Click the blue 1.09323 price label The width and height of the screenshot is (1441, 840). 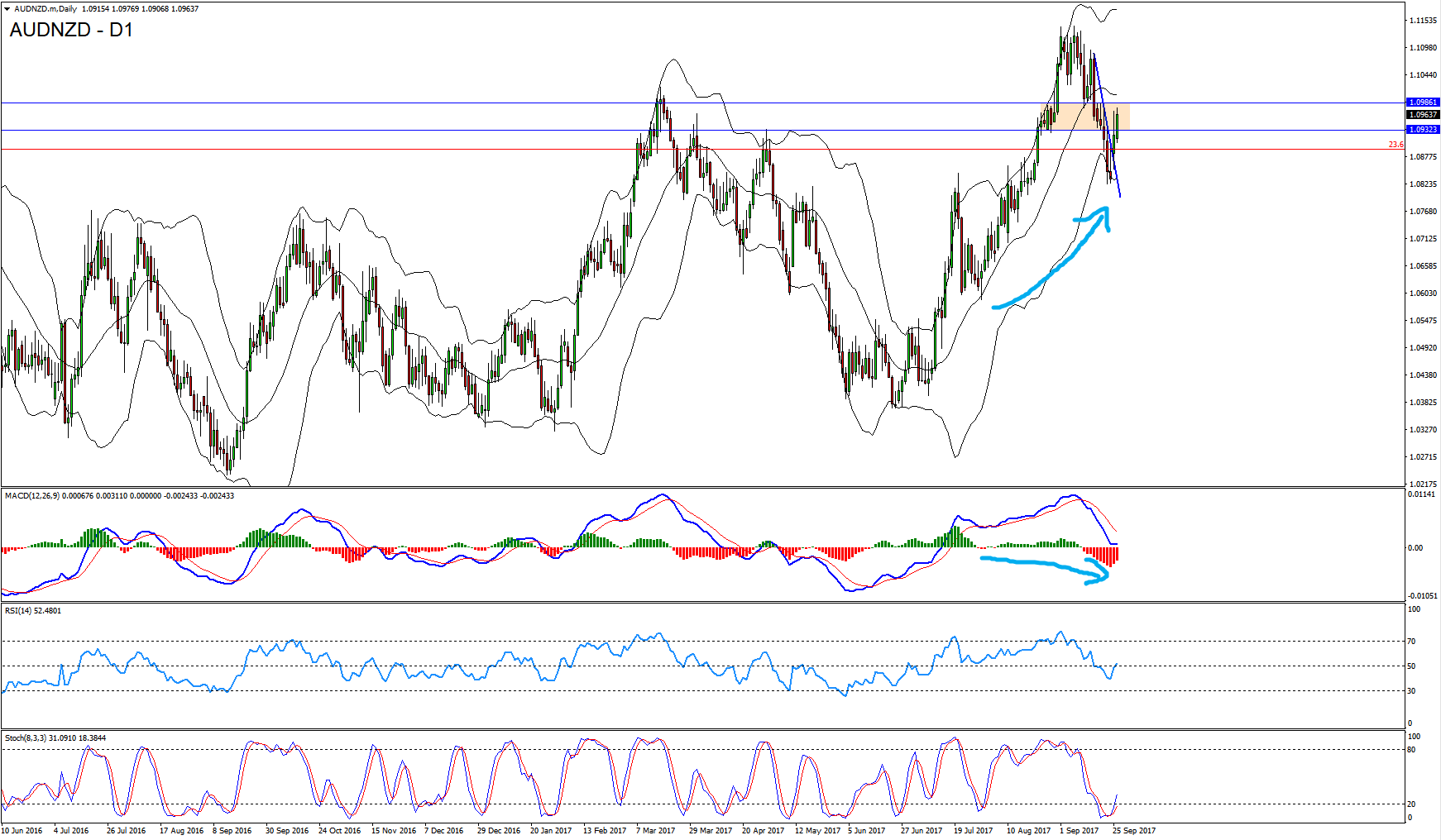click(x=1423, y=130)
